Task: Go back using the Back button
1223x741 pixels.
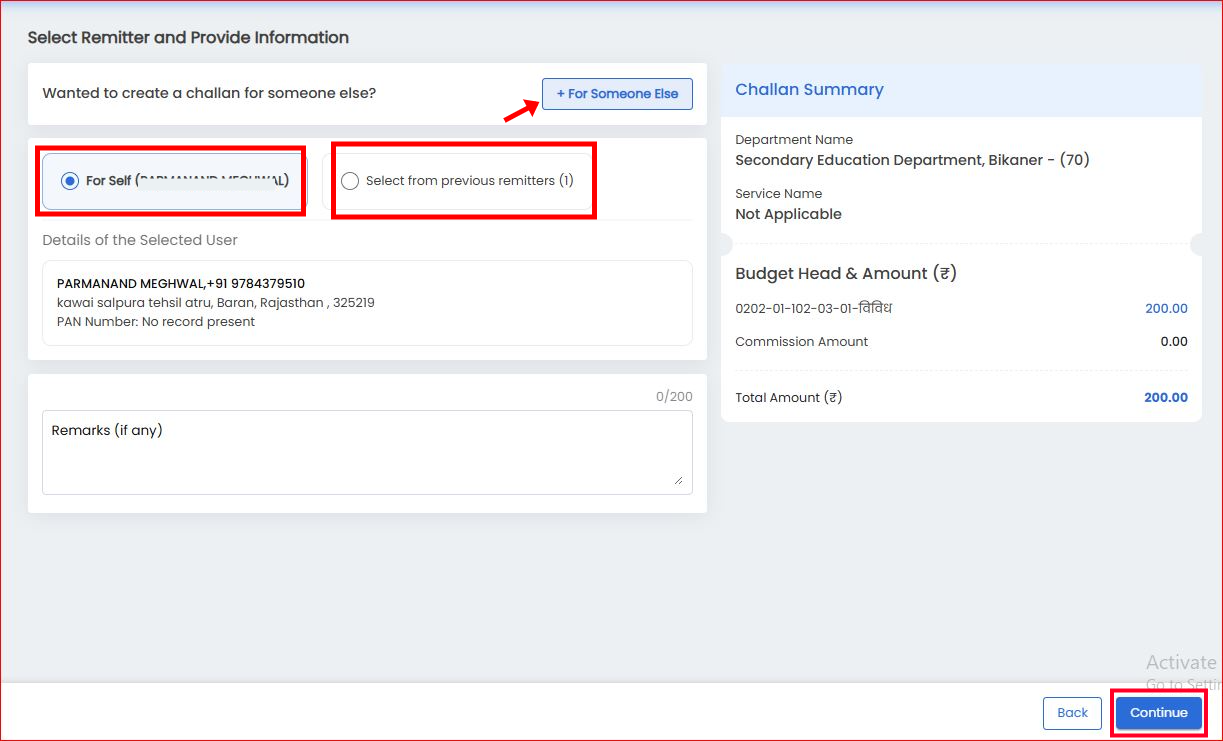Action: (1072, 713)
